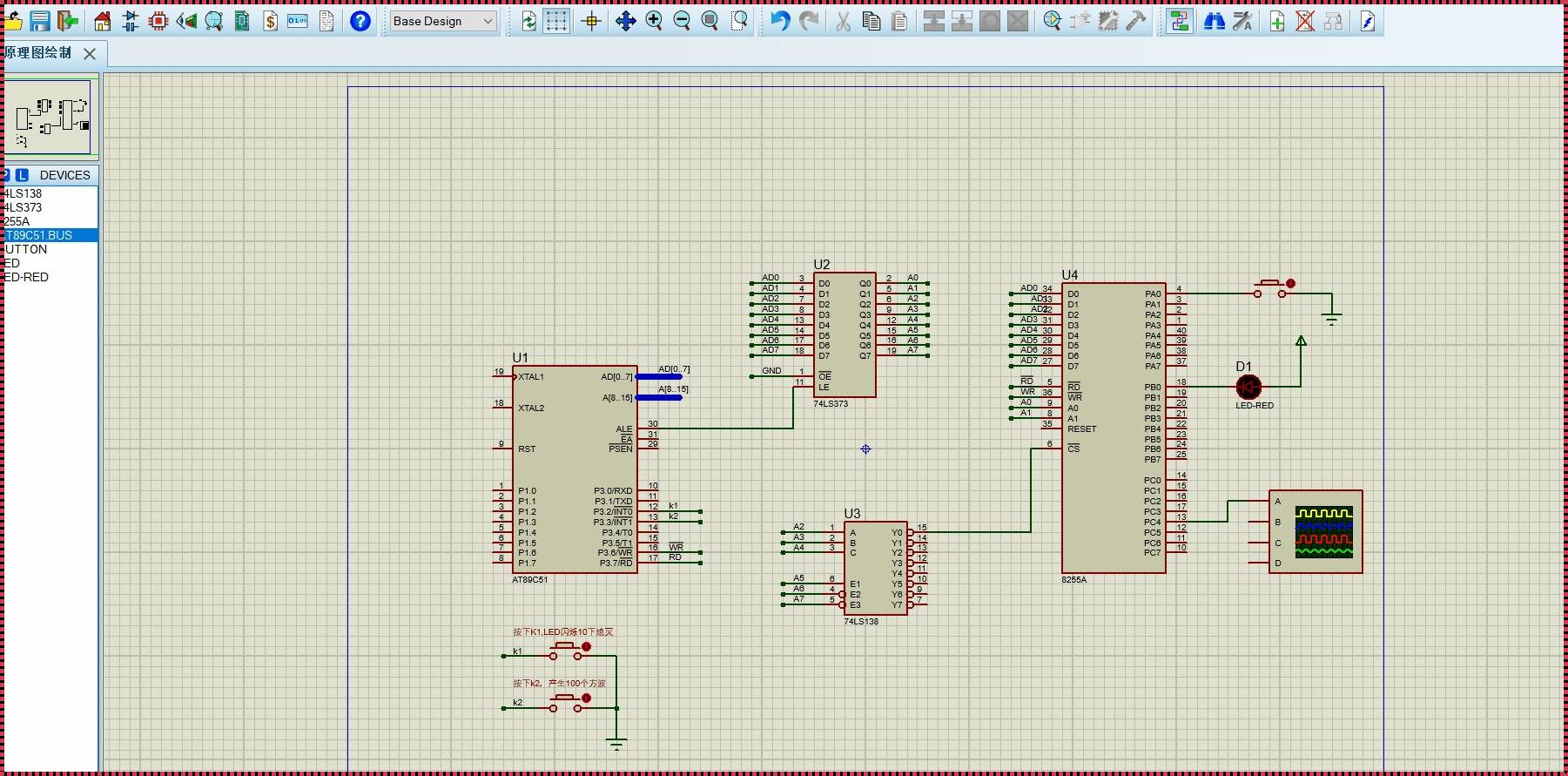This screenshot has height=776, width=1568.
Task: Click the Cut scissors icon
Action: 843,21
